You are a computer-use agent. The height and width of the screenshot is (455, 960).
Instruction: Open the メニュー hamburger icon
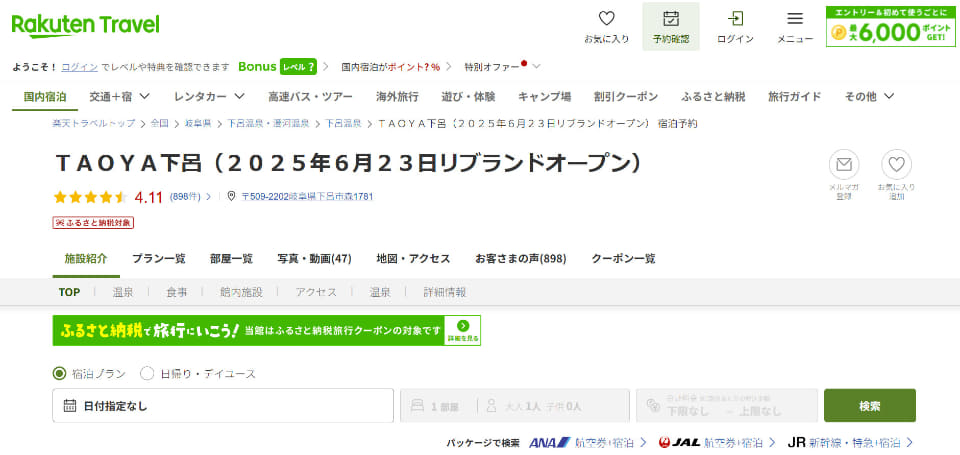pos(795,18)
